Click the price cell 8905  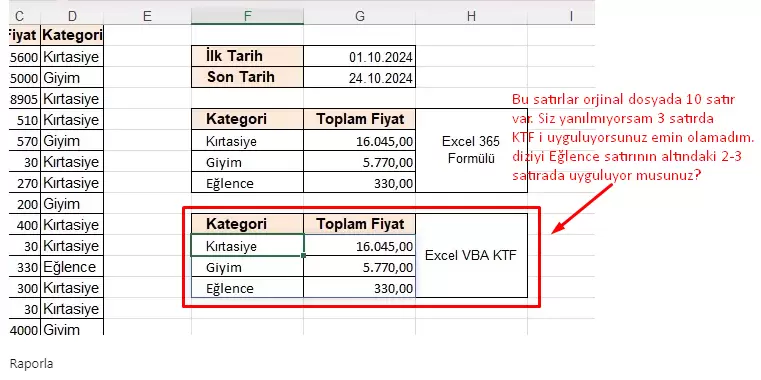tap(25, 99)
